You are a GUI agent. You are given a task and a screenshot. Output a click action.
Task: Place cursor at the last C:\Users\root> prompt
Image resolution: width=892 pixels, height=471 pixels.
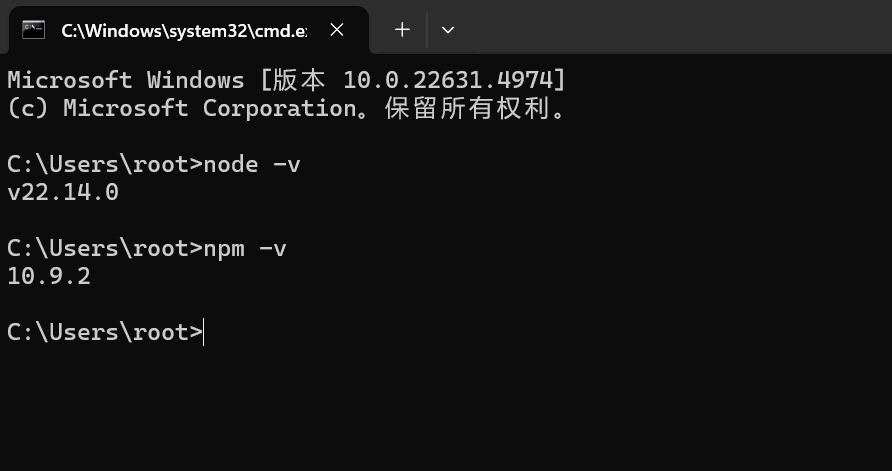tap(204, 333)
